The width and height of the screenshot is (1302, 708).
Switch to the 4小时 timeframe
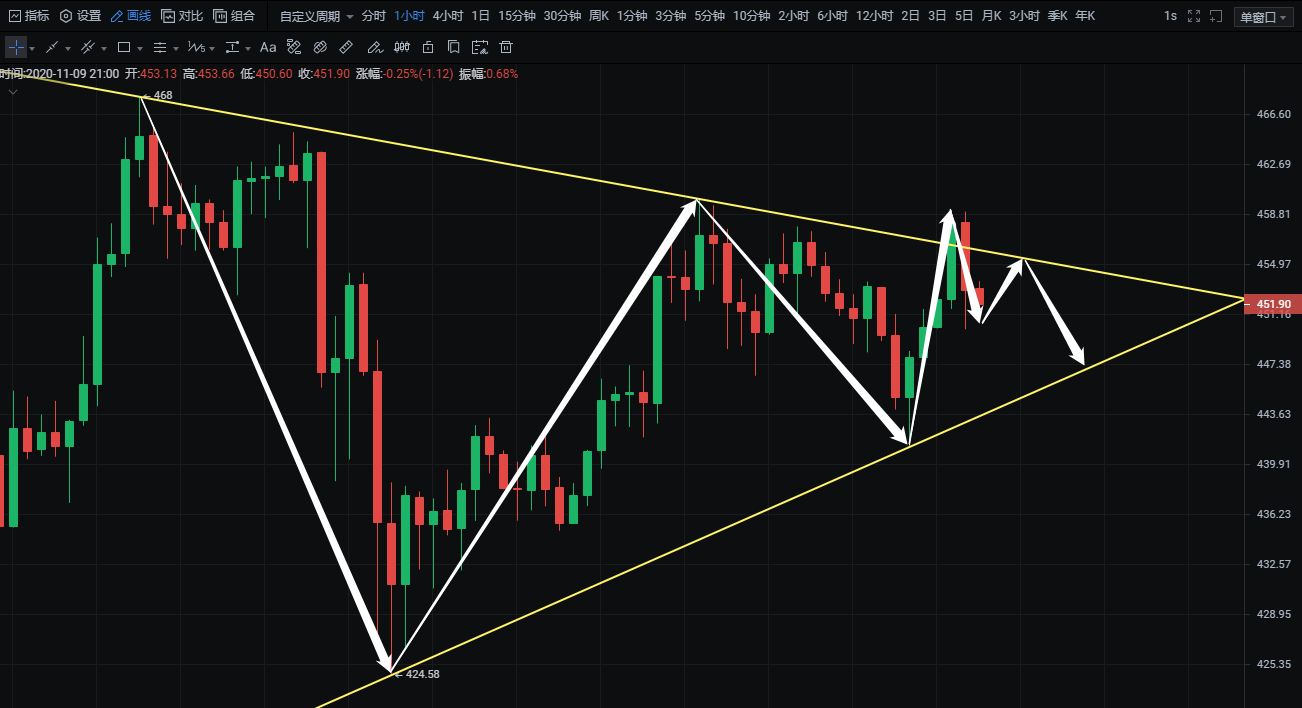point(448,16)
